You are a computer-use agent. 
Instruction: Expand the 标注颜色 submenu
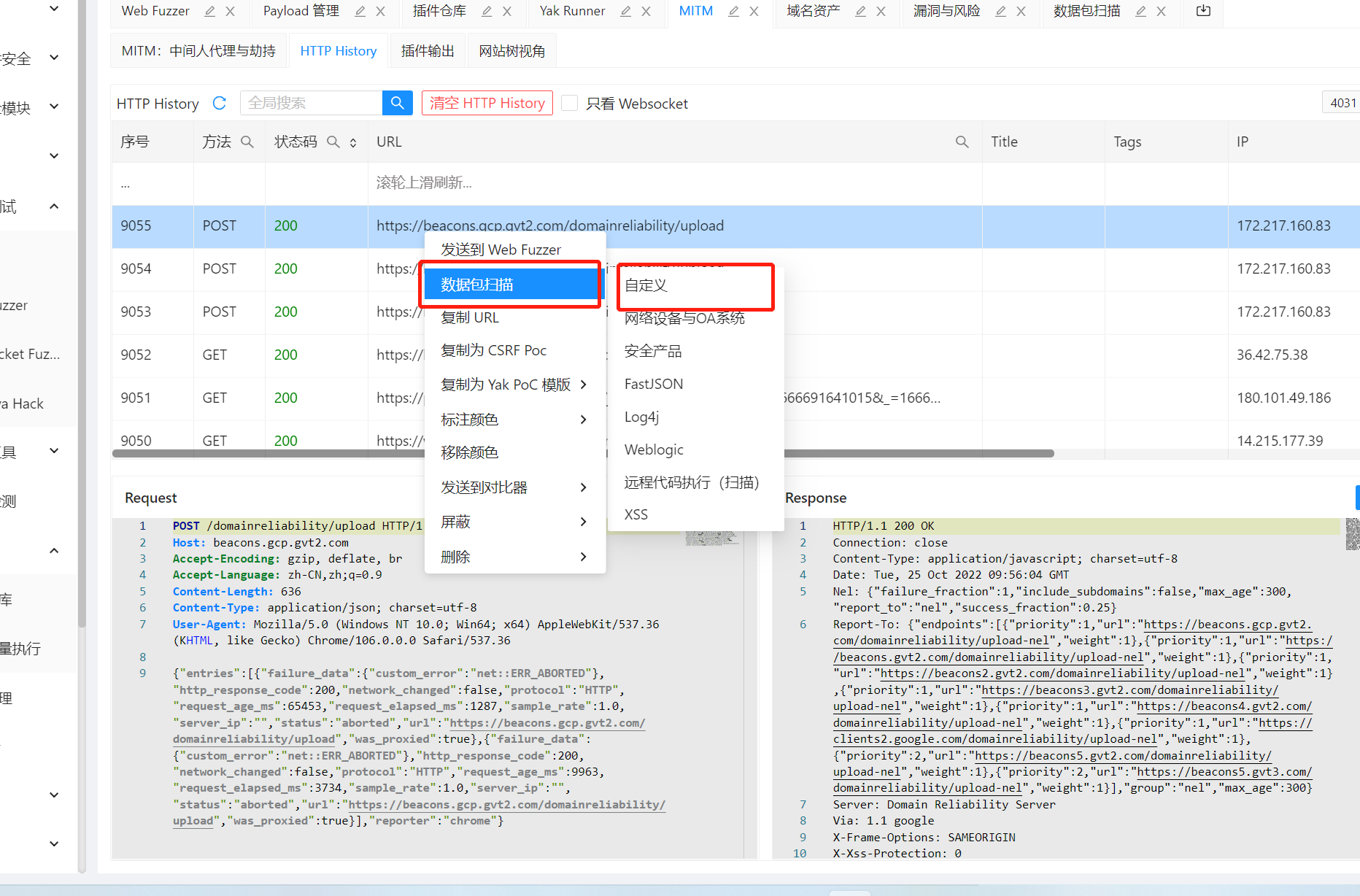click(514, 420)
